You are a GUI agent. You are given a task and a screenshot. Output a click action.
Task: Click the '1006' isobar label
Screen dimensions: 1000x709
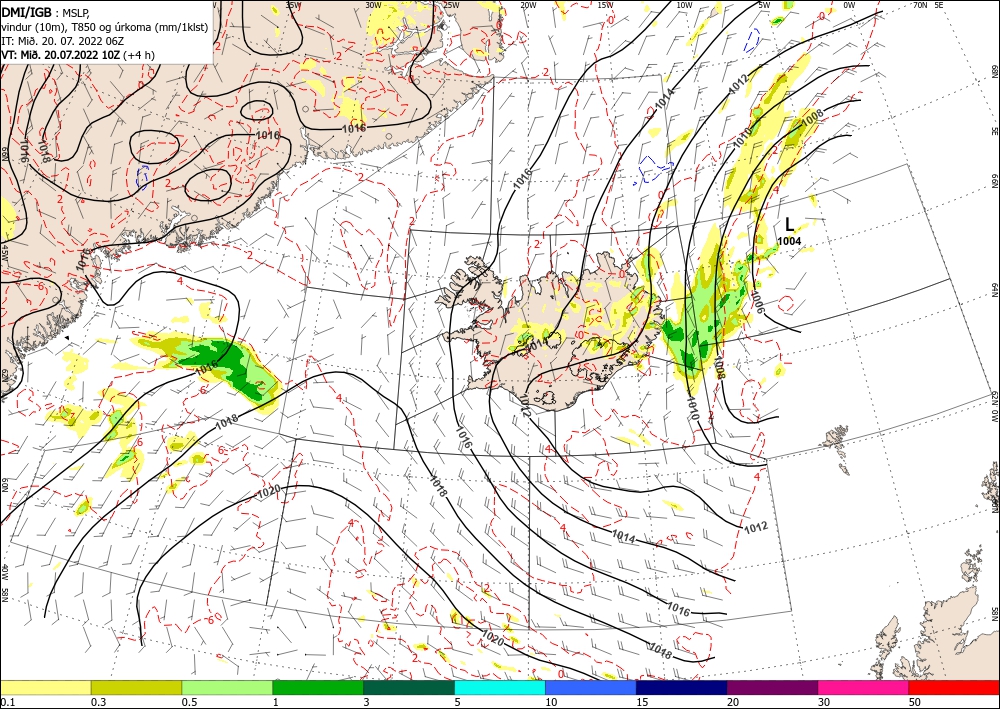(758, 300)
